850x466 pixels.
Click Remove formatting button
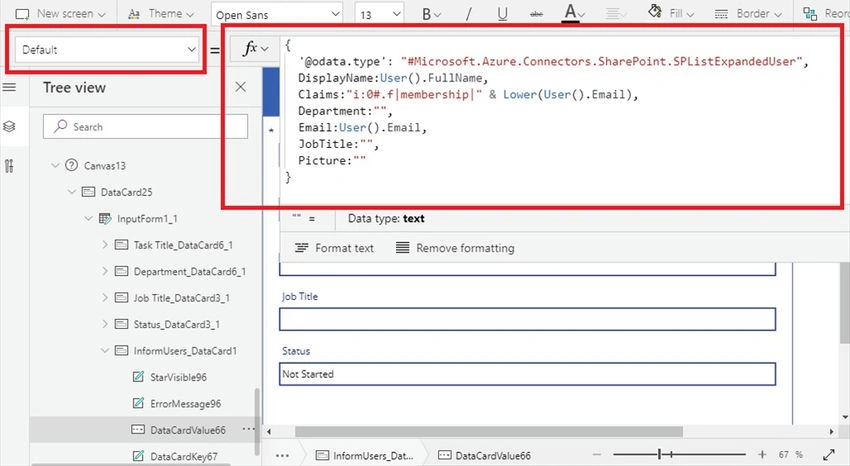(455, 248)
